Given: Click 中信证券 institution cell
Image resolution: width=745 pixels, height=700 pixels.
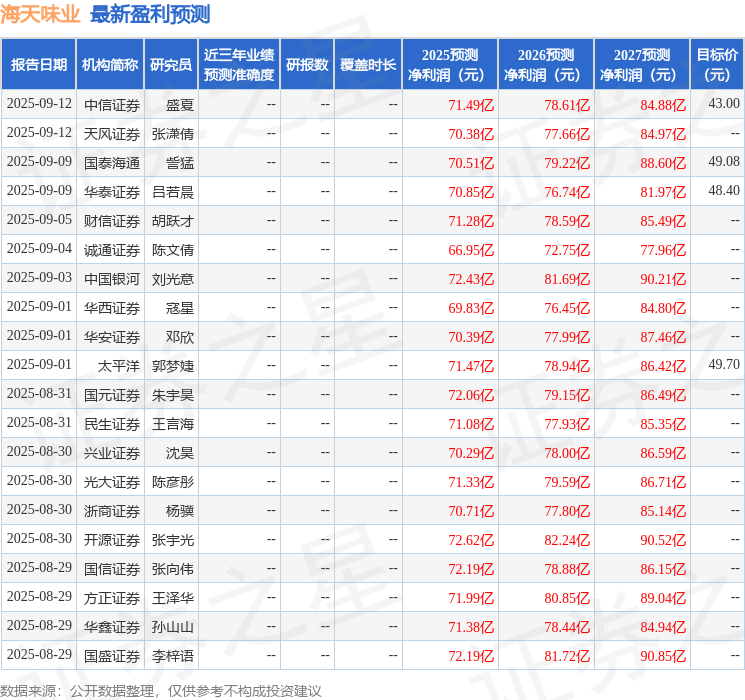Looking at the screenshot, I should pos(112,105).
